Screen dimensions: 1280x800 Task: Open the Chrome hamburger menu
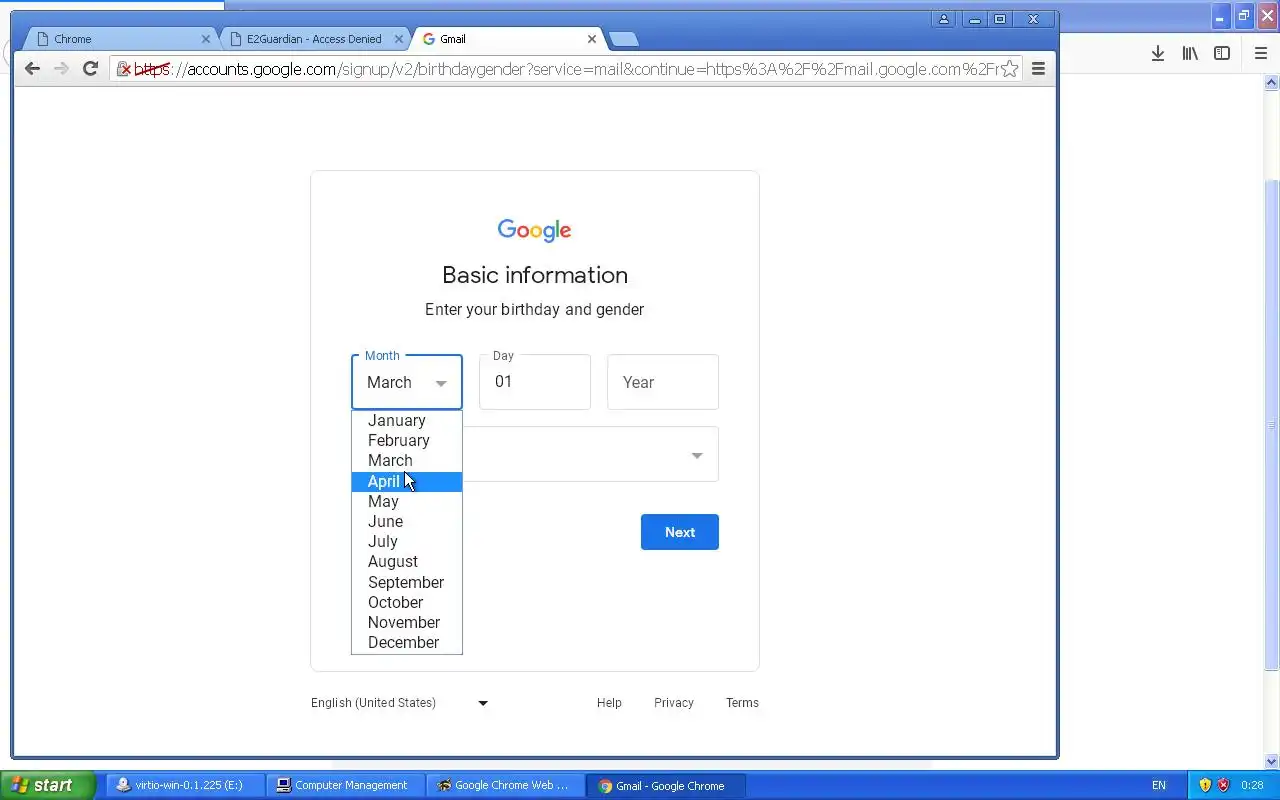1038,69
